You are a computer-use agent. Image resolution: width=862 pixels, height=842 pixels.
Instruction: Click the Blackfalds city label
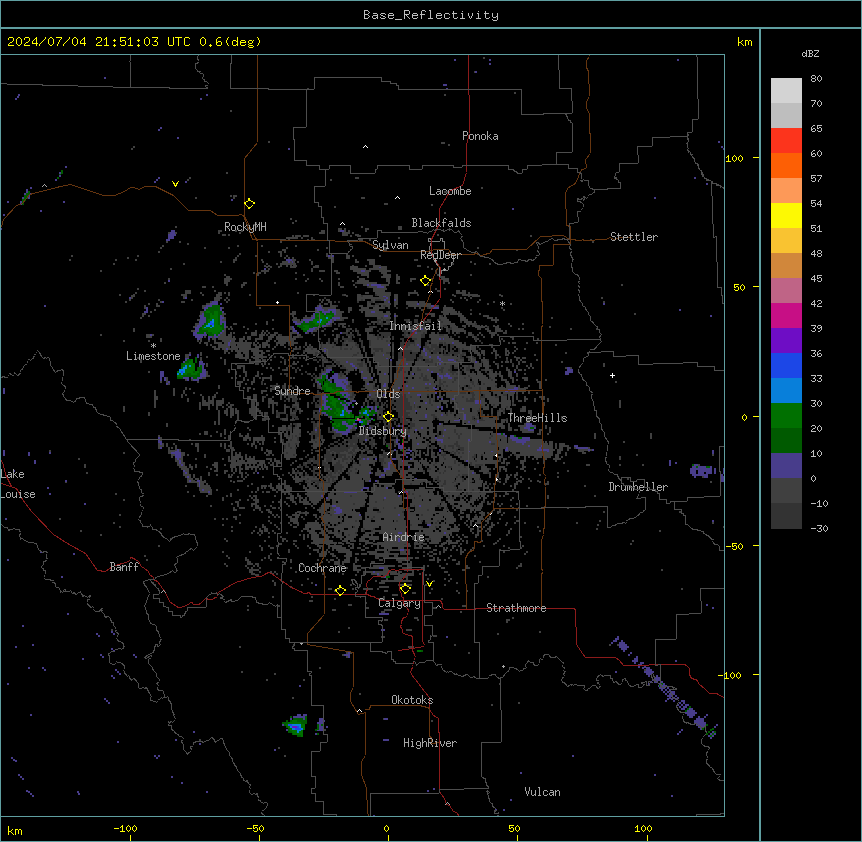click(x=441, y=223)
